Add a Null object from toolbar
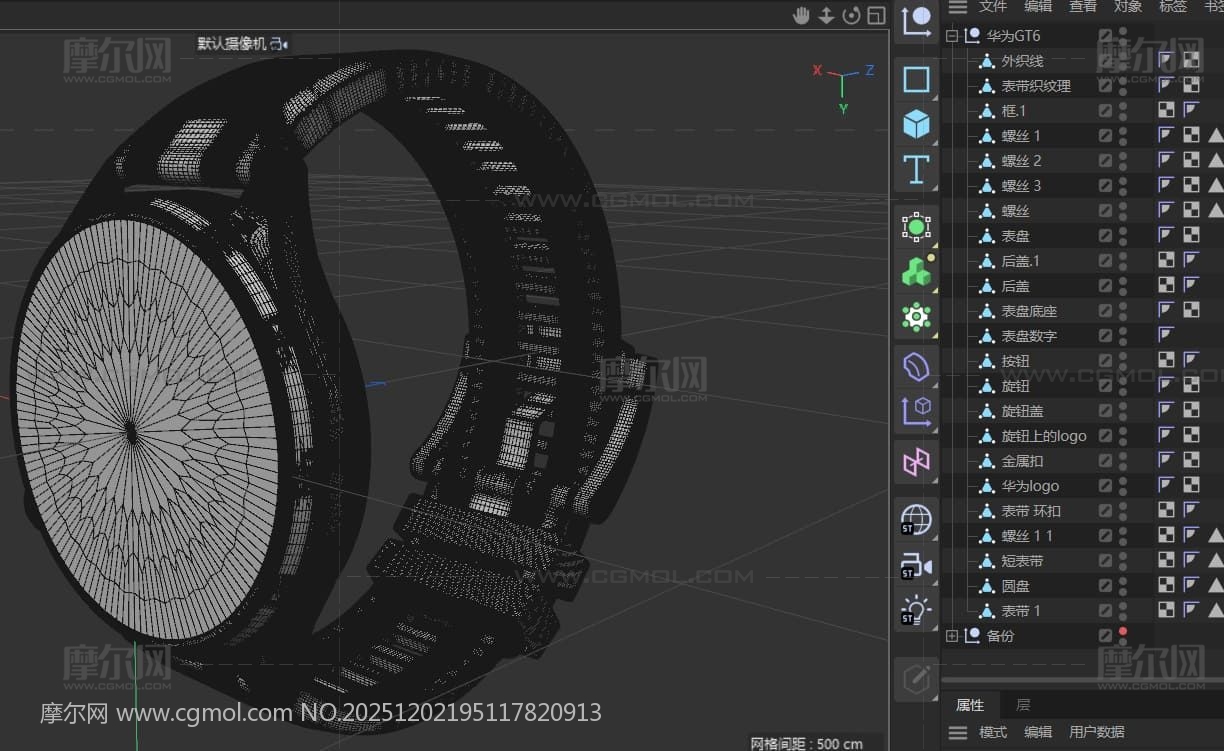Image resolution: width=1224 pixels, height=751 pixels. 916,21
